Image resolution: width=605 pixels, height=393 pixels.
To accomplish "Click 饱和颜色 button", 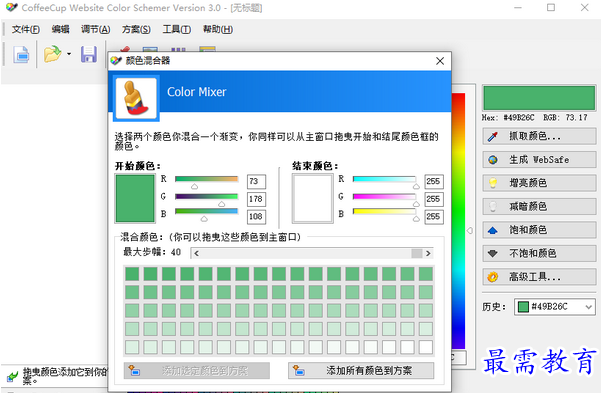I will 539,230.
